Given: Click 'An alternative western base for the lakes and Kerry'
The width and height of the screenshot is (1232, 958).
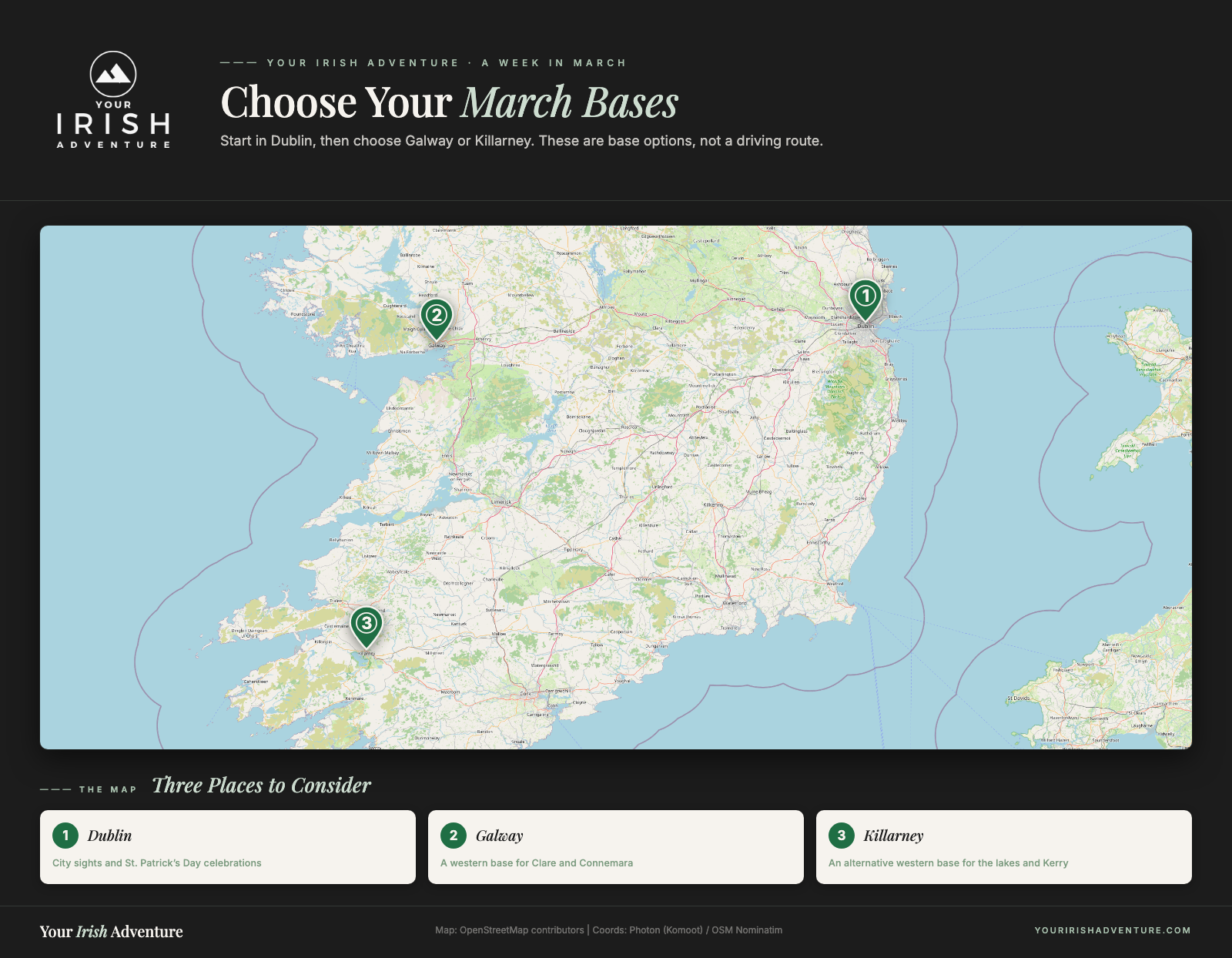Looking at the screenshot, I should (x=949, y=863).
